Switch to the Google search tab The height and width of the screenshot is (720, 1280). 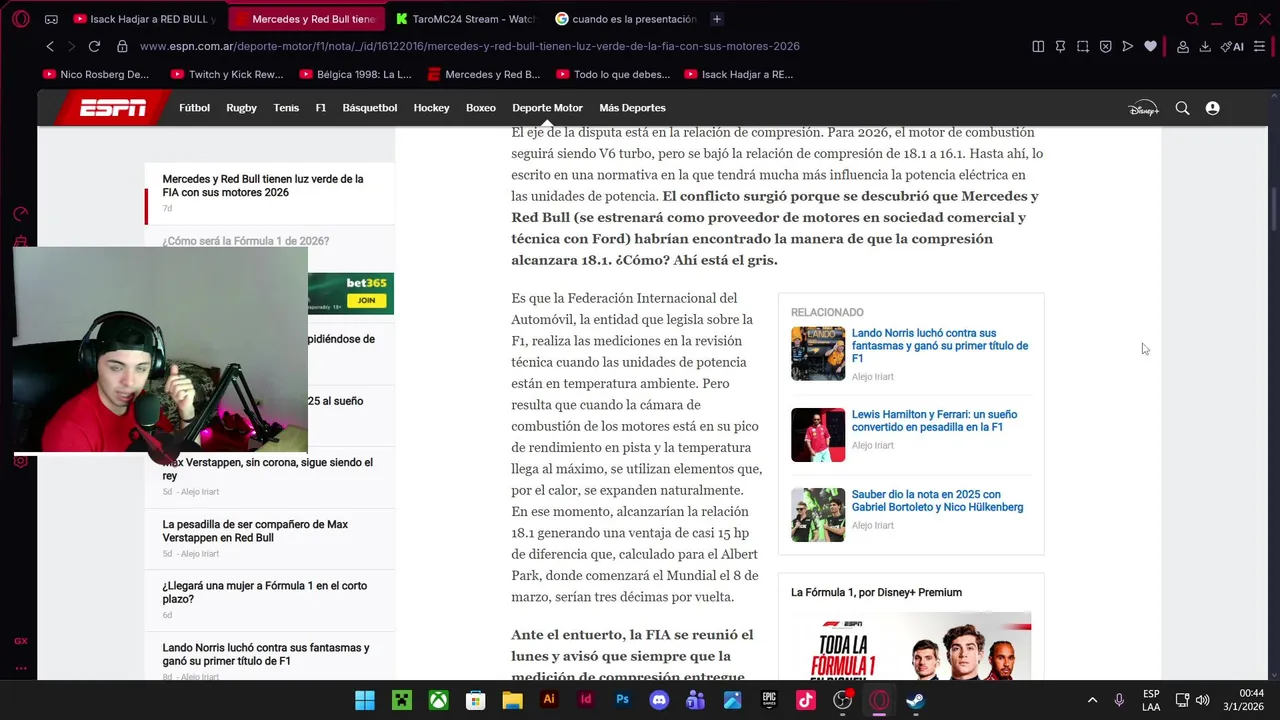point(625,19)
